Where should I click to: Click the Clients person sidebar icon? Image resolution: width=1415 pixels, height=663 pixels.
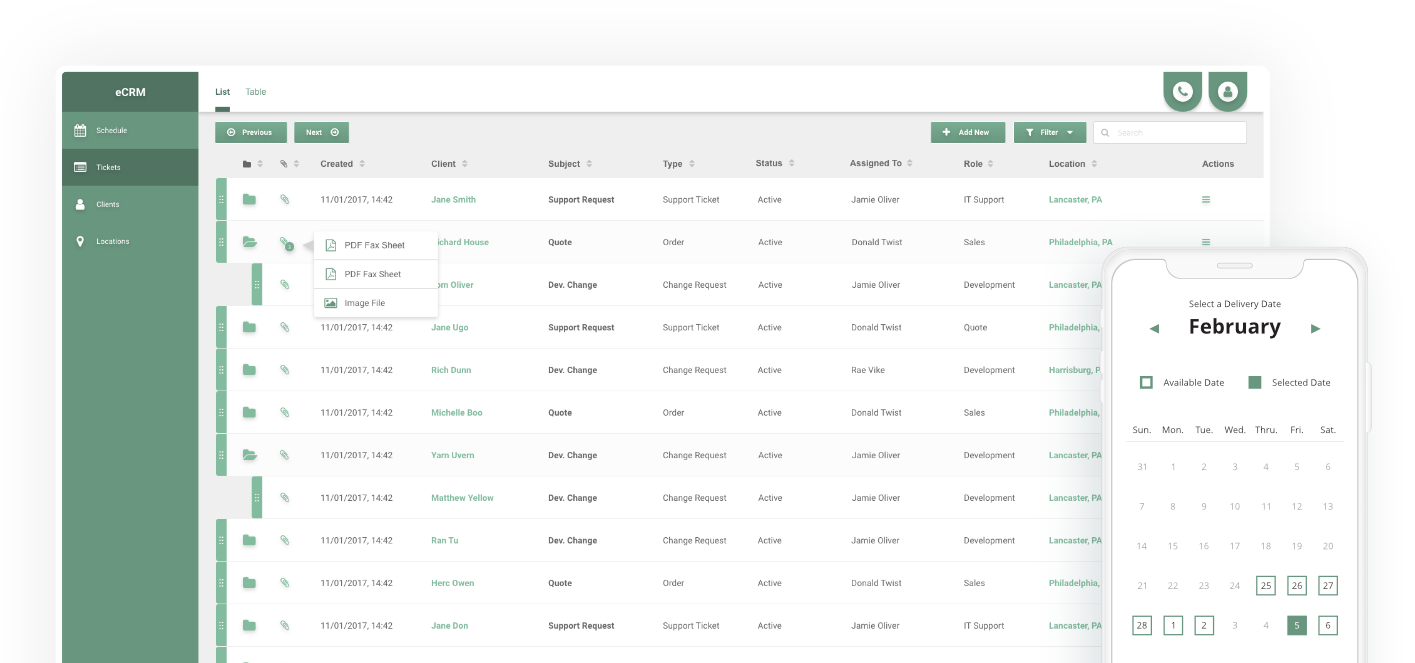[80, 204]
